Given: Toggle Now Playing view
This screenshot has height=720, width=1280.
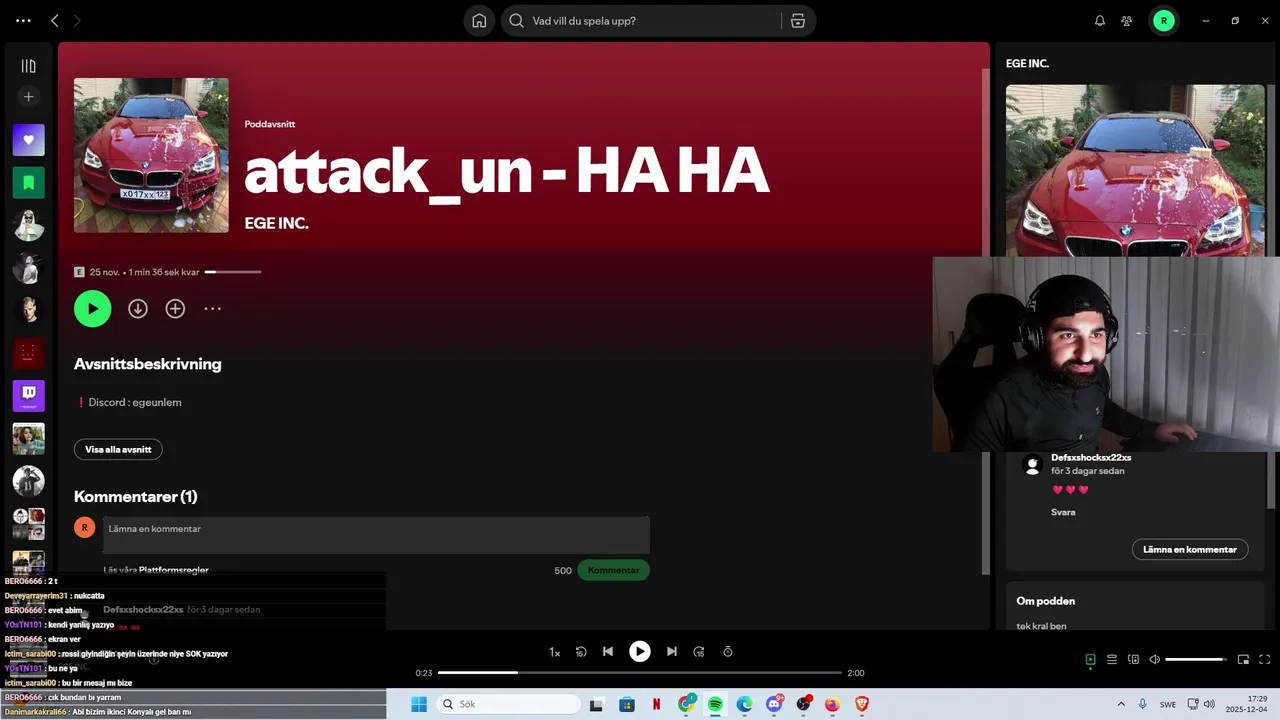Looking at the screenshot, I should point(1090,660).
